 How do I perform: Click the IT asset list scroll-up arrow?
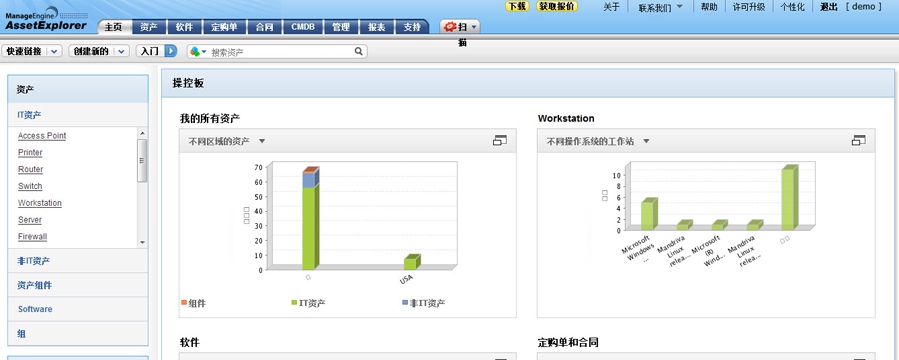(142, 133)
